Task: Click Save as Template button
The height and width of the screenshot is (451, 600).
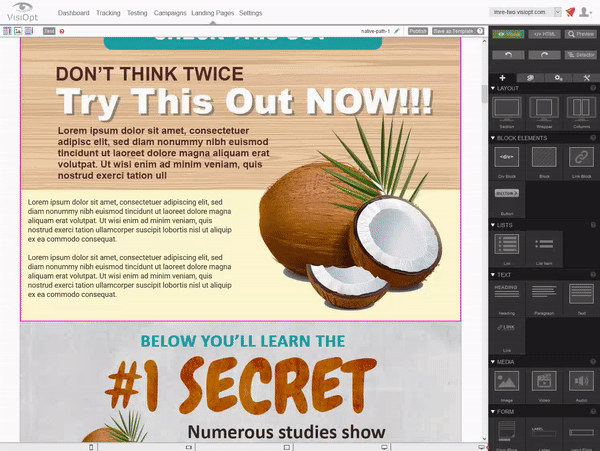Action: click(453, 32)
